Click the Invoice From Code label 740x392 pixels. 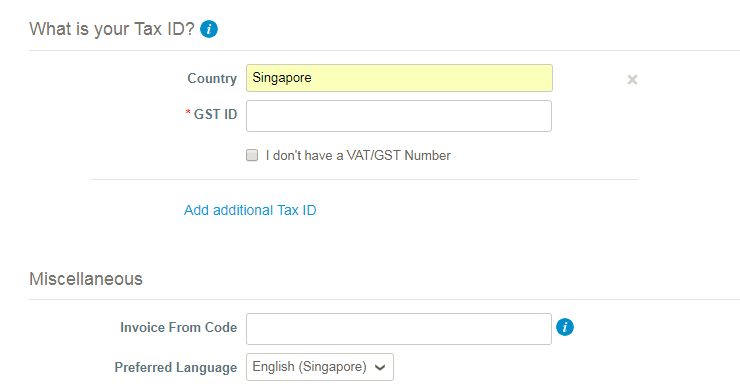pyautogui.click(x=178, y=327)
